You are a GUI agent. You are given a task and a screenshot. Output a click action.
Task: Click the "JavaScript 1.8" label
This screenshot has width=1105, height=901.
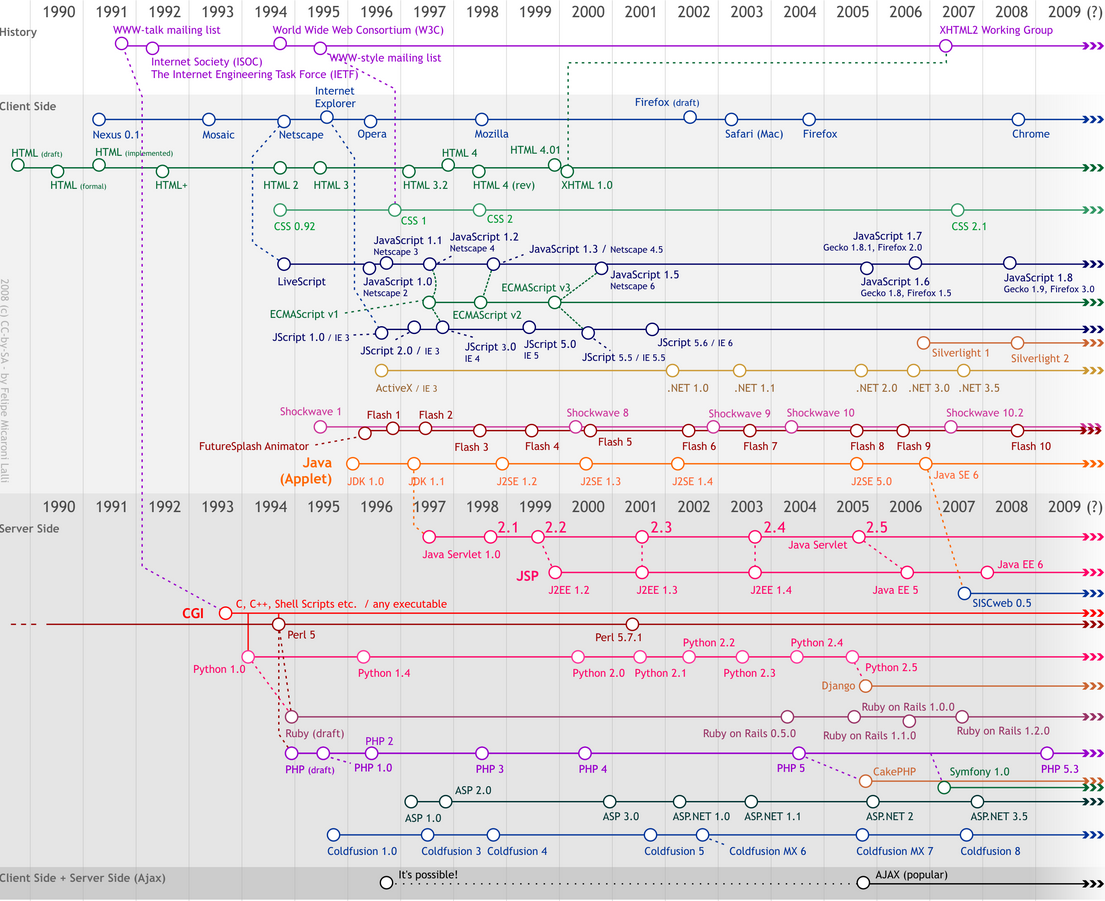tap(1038, 278)
